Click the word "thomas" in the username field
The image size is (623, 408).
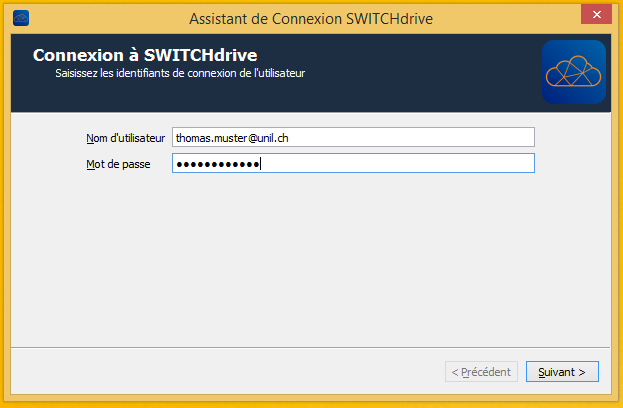tap(192, 137)
